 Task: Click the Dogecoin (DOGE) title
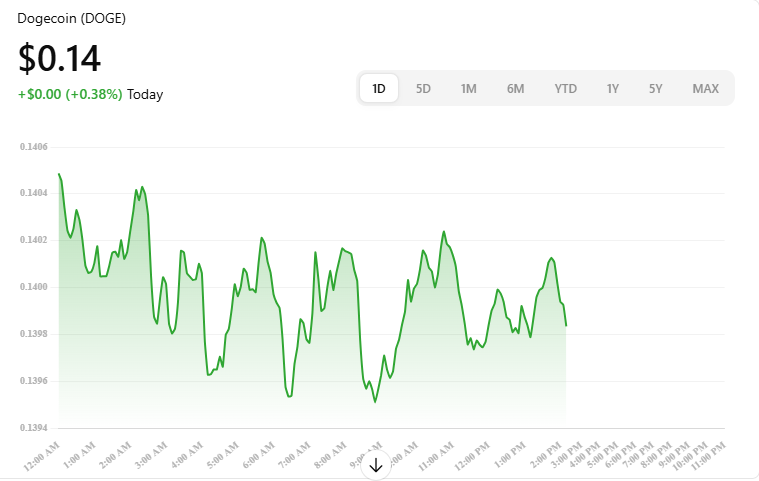point(72,18)
